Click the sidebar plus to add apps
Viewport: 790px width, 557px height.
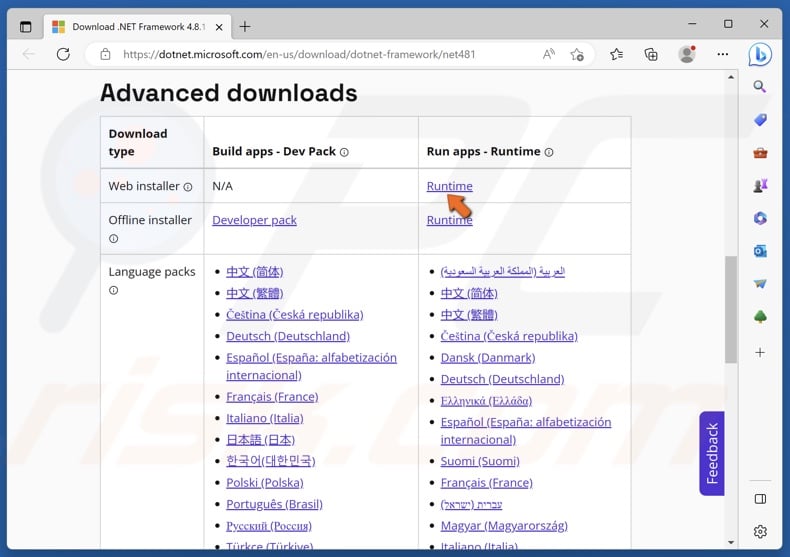pyautogui.click(x=760, y=353)
